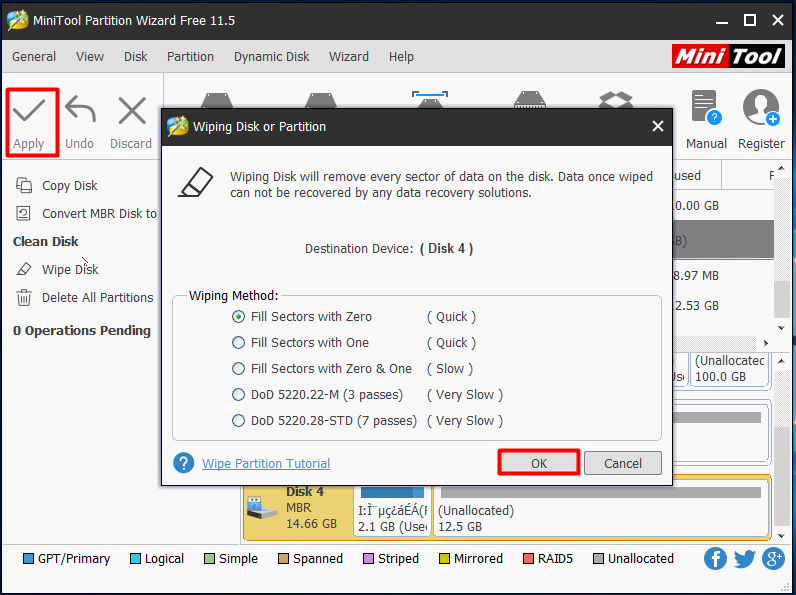Click the Mirrored legend swatch
This screenshot has height=595, width=796.
tap(444, 558)
